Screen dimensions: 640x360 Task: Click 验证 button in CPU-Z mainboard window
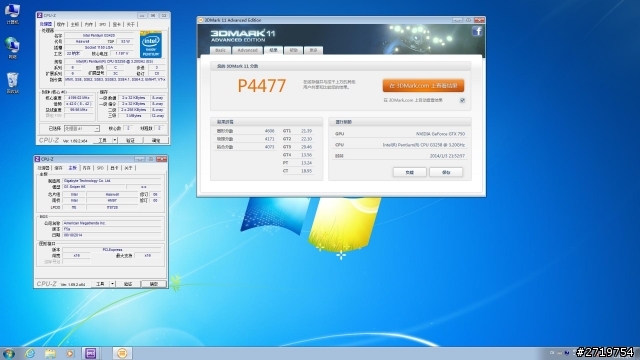pyautogui.click(x=128, y=284)
